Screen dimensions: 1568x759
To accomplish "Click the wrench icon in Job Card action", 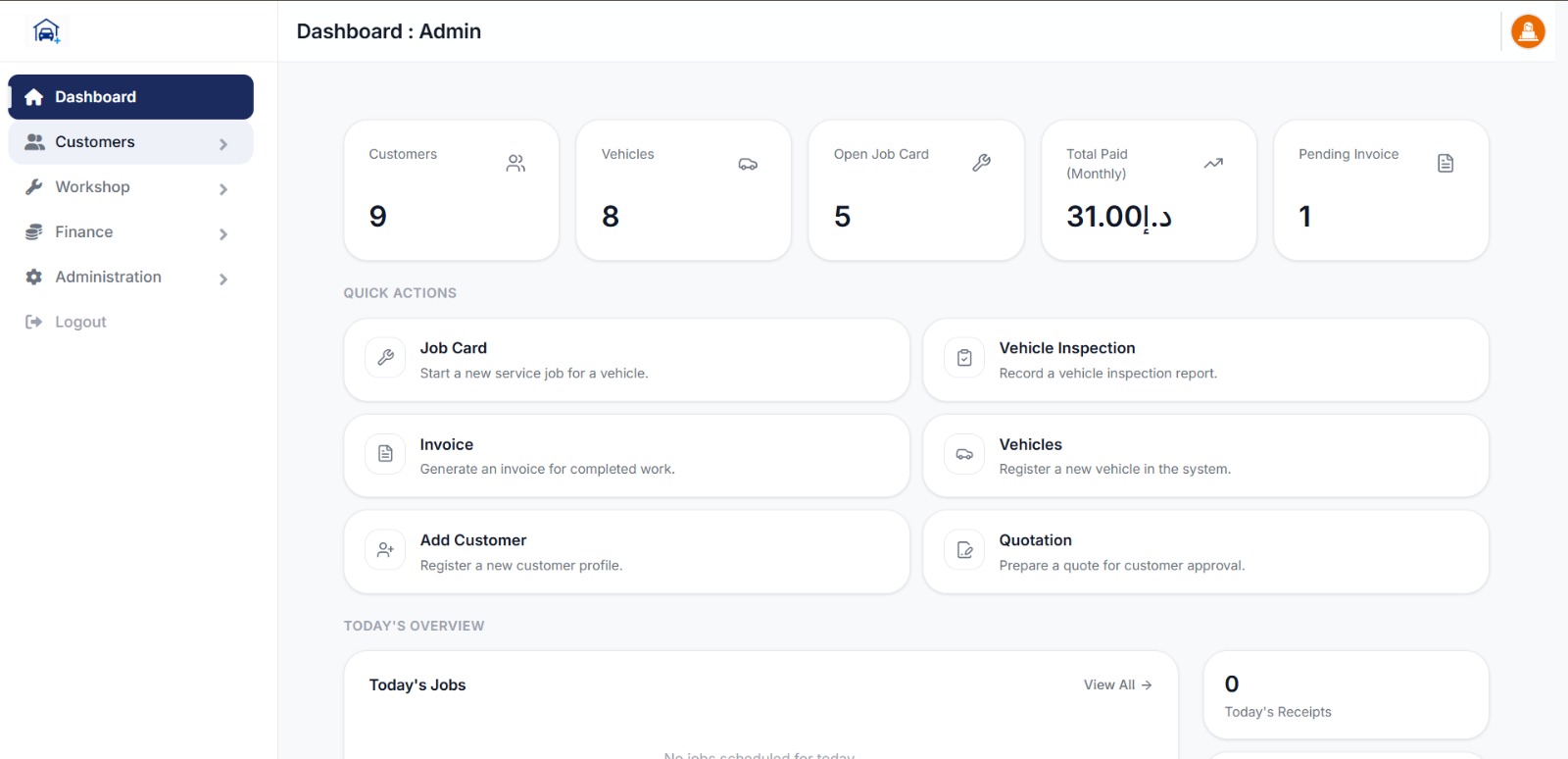I will (x=385, y=358).
